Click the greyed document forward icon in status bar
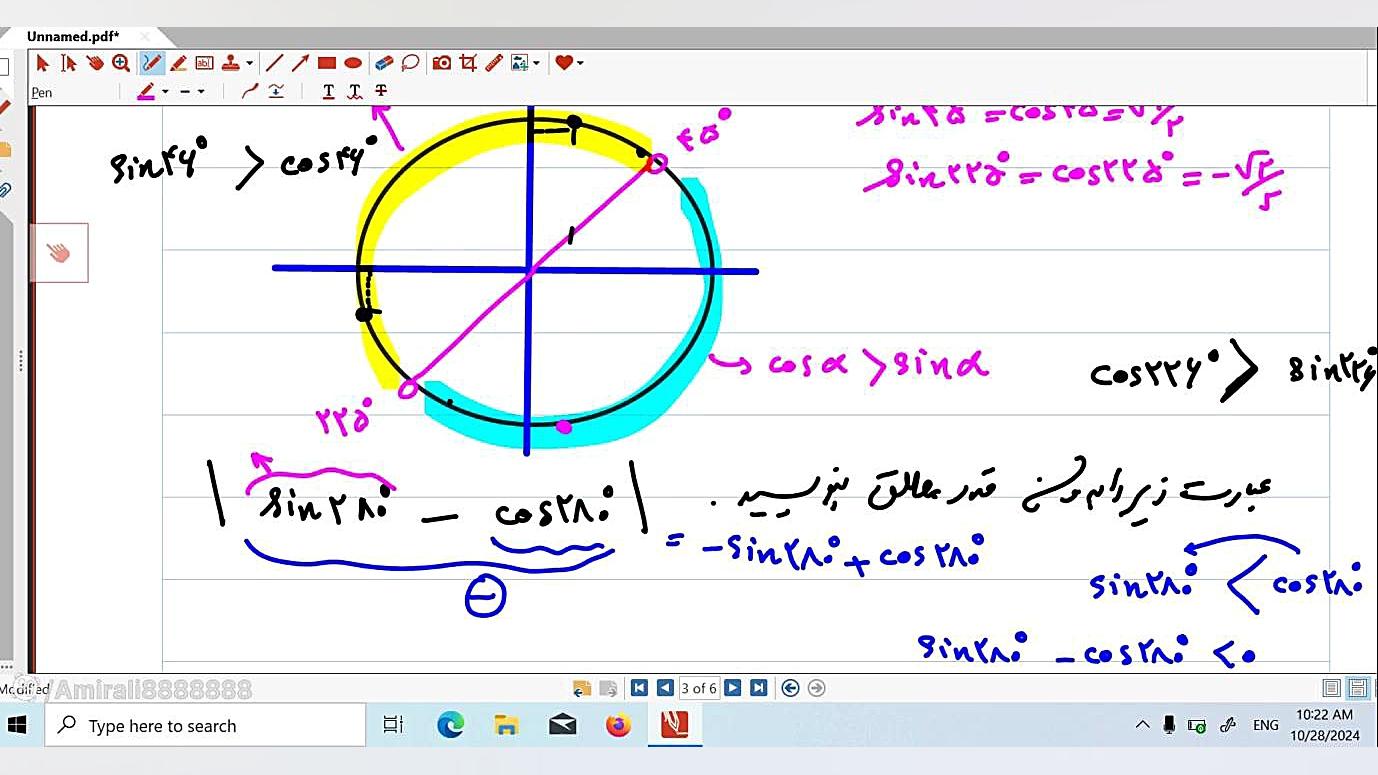The image size is (1378, 775). [607, 688]
